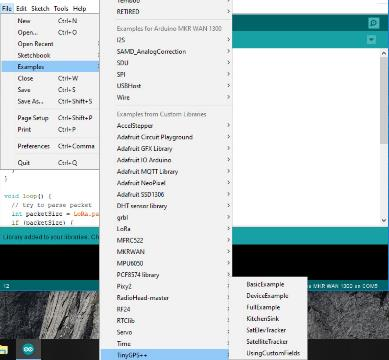Click the tab dropdown arrow icon

[371, 40]
